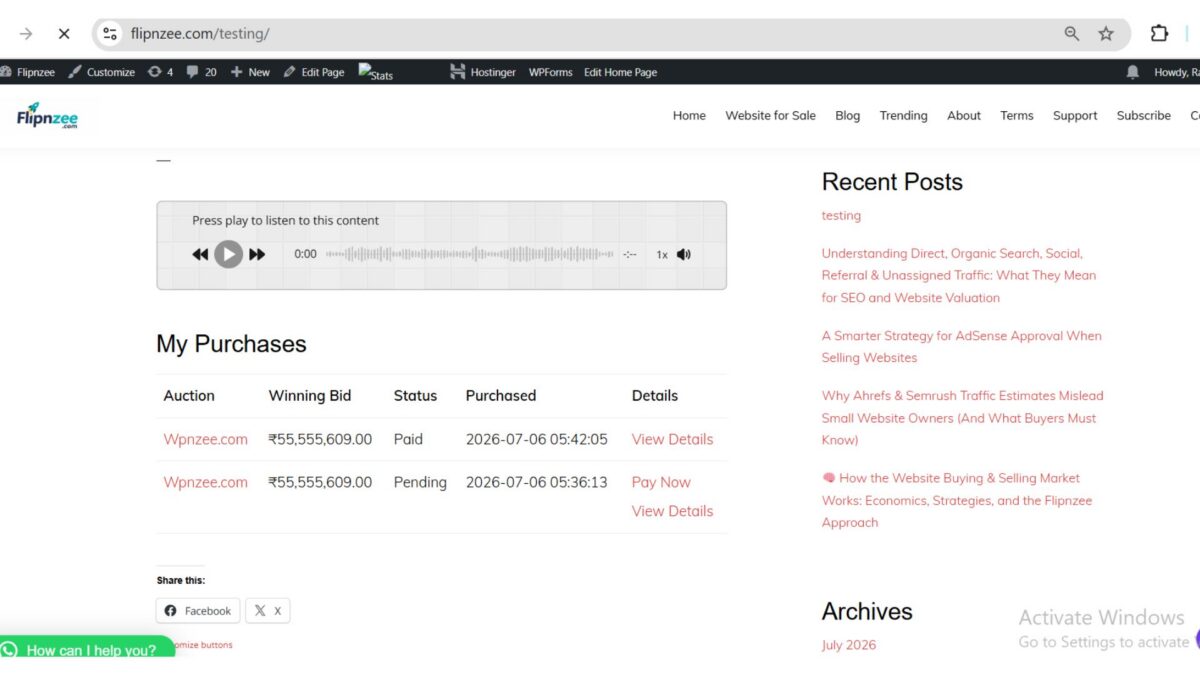Share this page on Facebook
Image resolution: width=1200 pixels, height=675 pixels.
(x=198, y=611)
